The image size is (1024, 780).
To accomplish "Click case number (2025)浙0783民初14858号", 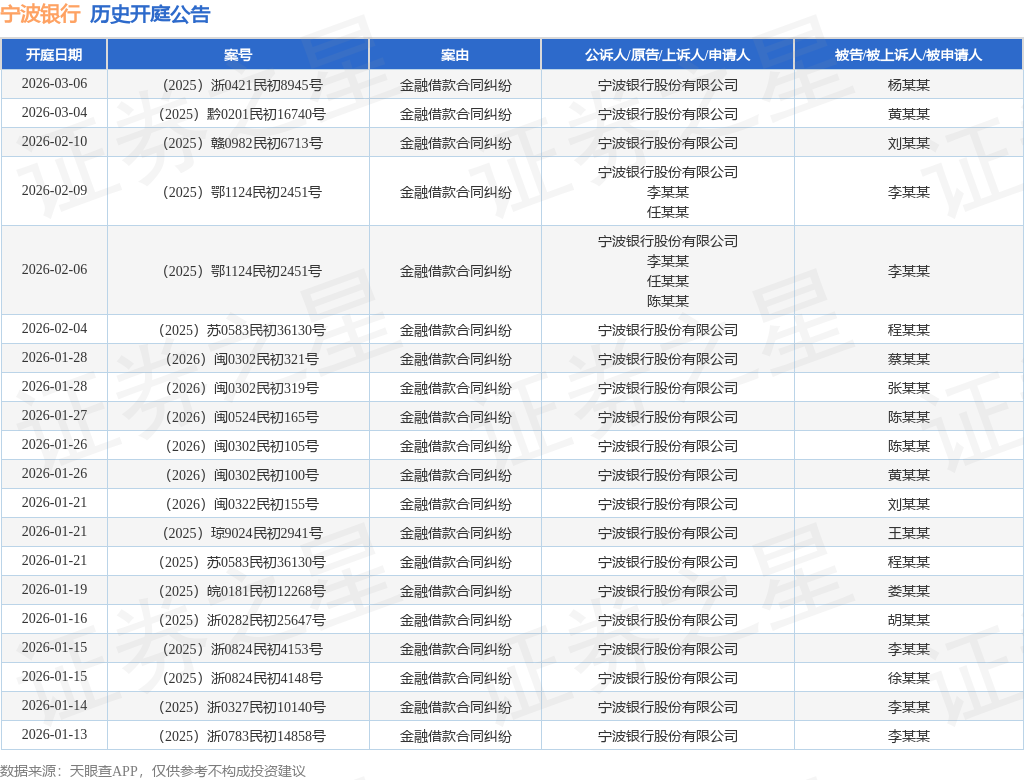I will tap(242, 736).
